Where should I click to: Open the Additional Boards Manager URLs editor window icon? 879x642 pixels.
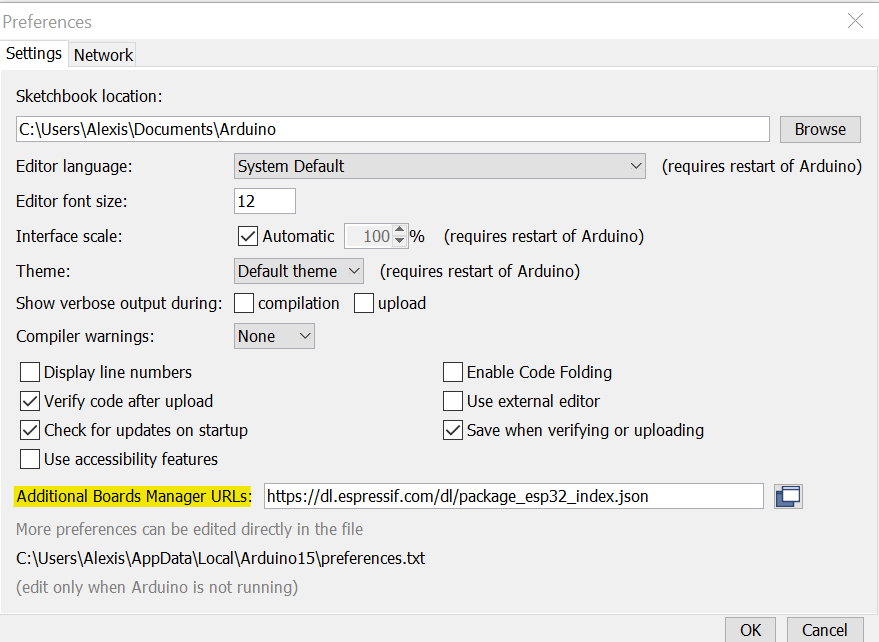[788, 496]
